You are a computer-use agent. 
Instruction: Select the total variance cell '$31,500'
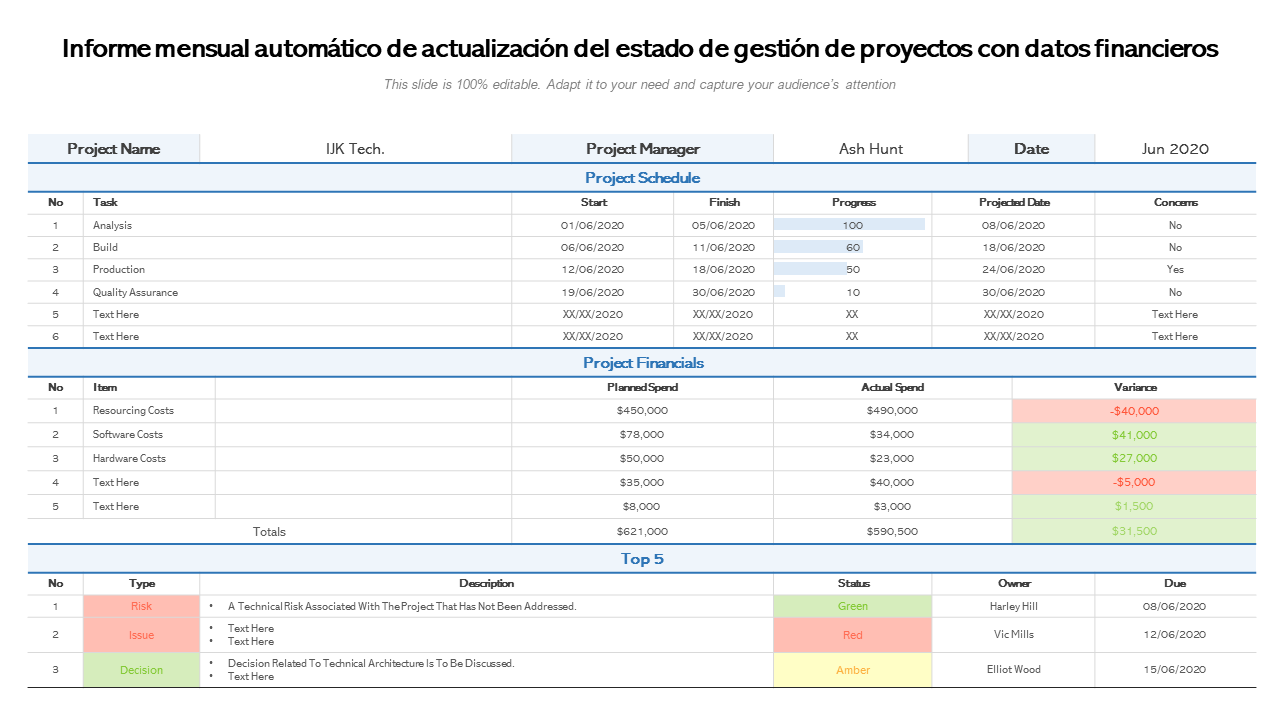[1134, 532]
